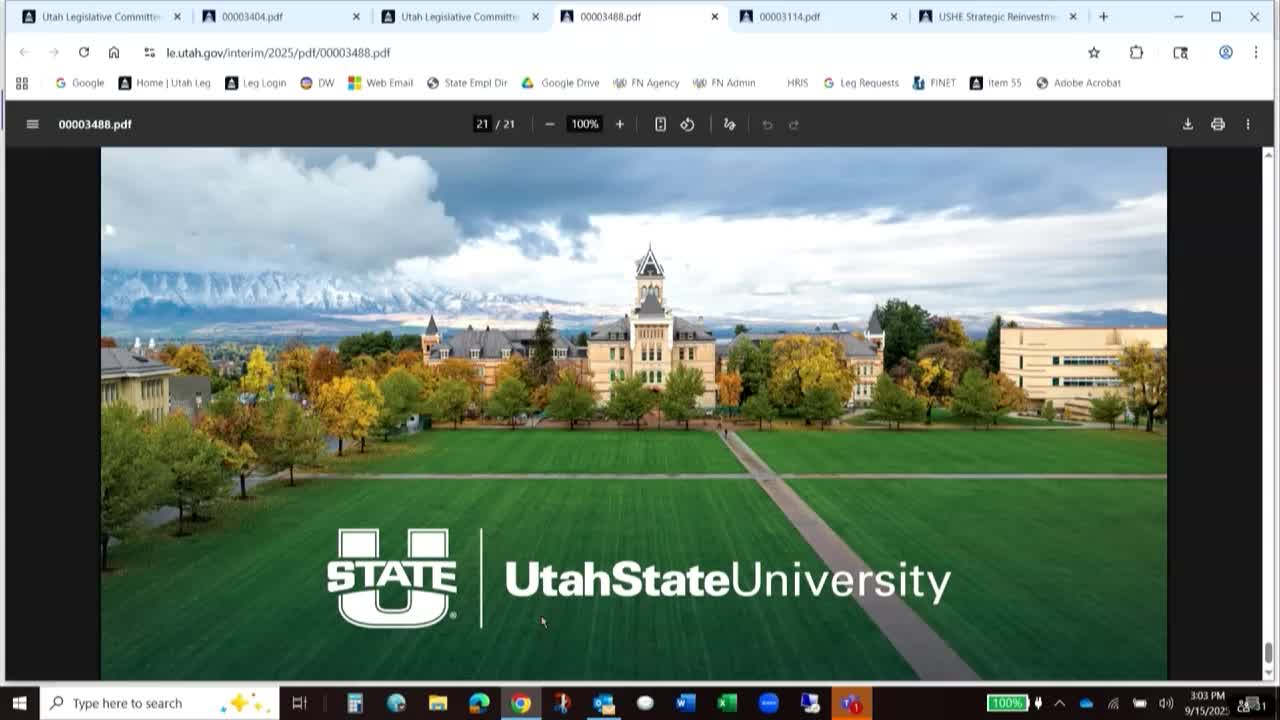Go to browser home page
Viewport: 1280px width, 720px height.
click(114, 52)
